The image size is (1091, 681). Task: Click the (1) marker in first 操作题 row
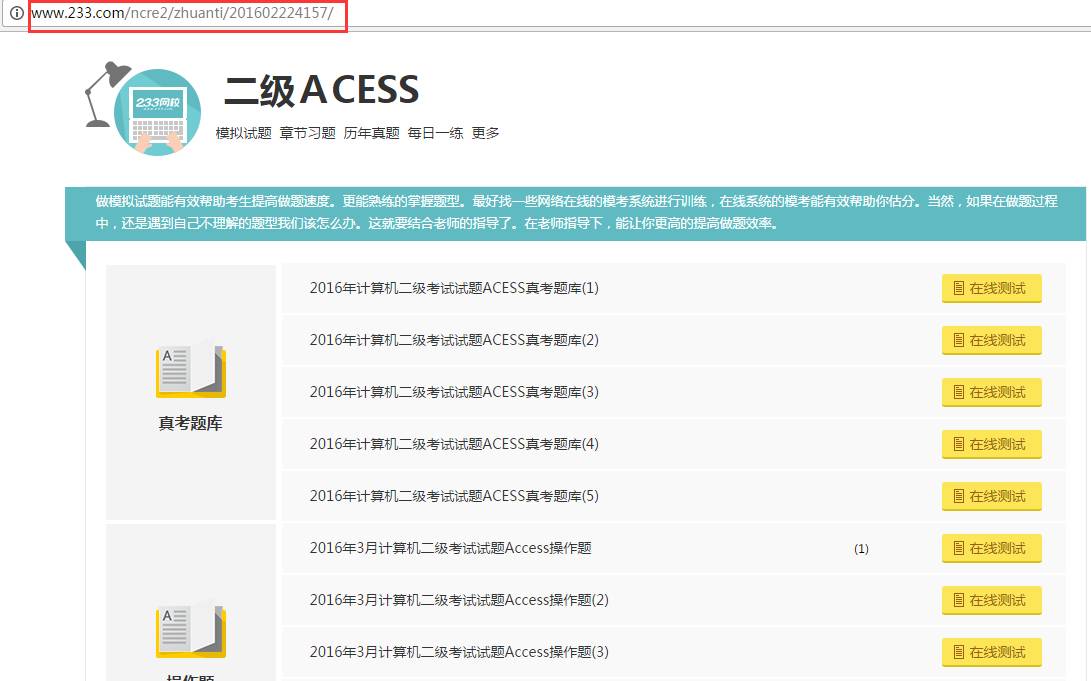tap(861, 549)
